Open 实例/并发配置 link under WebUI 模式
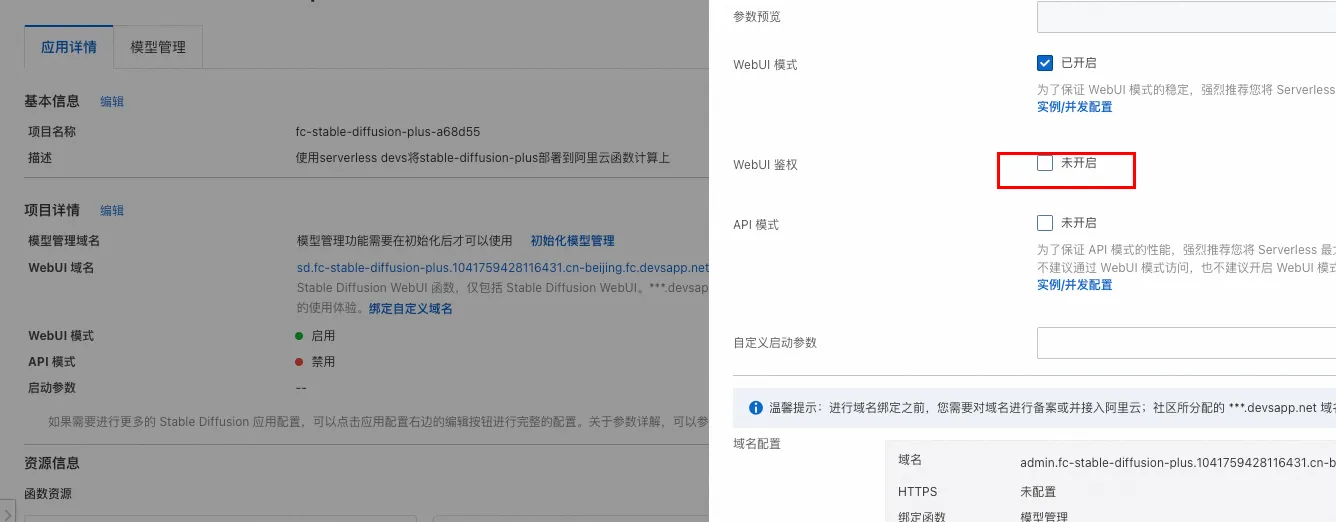Screen dimensions: 1336x522 coord(1074,107)
